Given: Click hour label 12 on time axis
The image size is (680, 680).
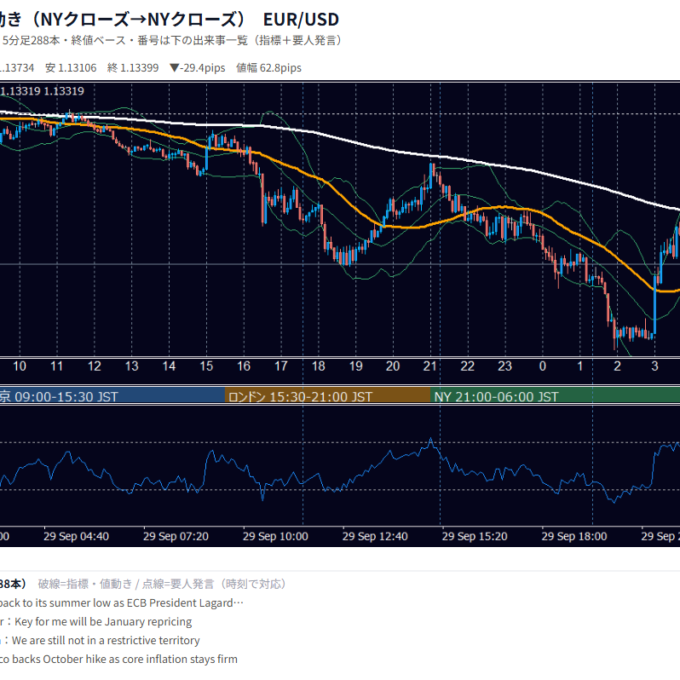Looking at the screenshot, I should tap(94, 366).
